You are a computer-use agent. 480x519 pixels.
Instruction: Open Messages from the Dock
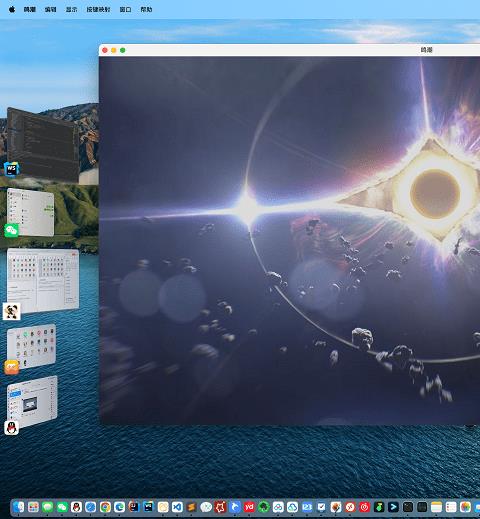click(48, 507)
